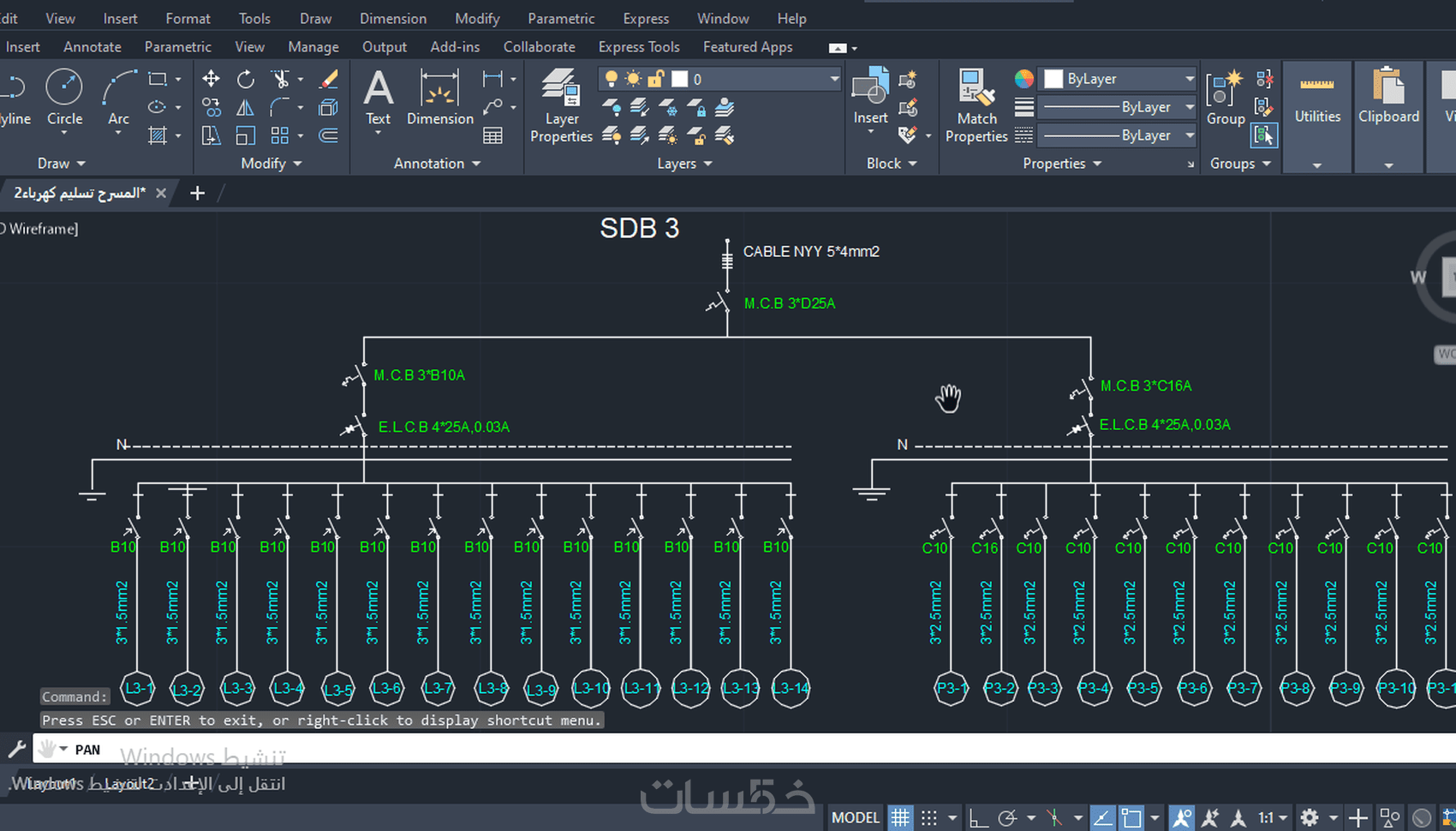Start the multiline Text tool

coord(378,97)
